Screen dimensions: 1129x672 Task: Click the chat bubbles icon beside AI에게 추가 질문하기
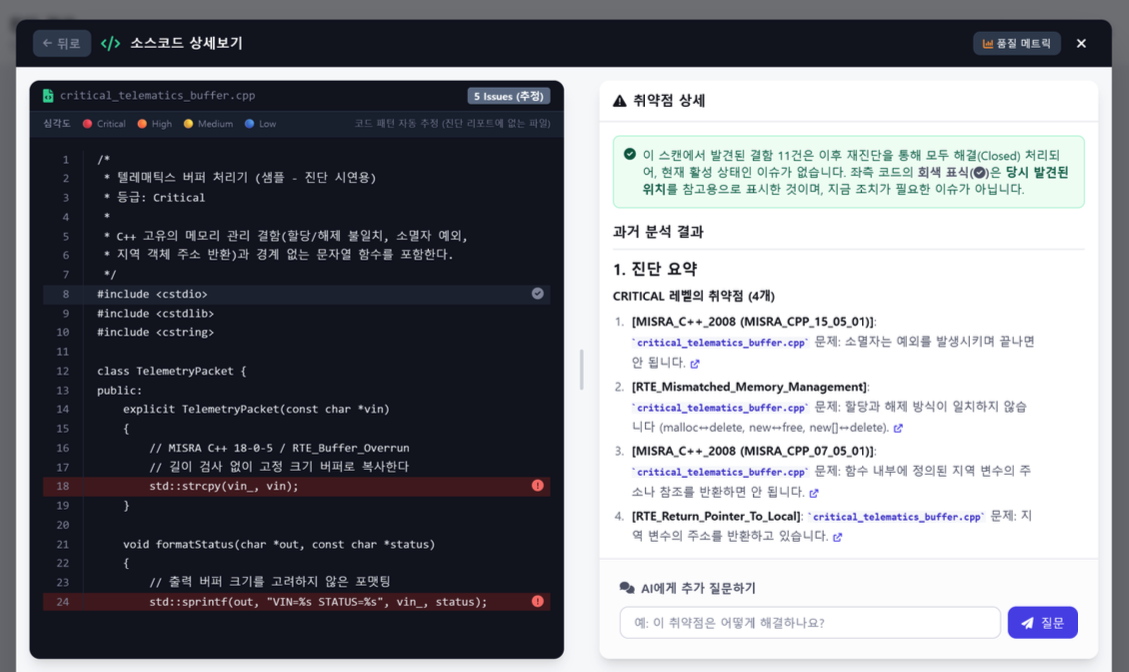626,588
